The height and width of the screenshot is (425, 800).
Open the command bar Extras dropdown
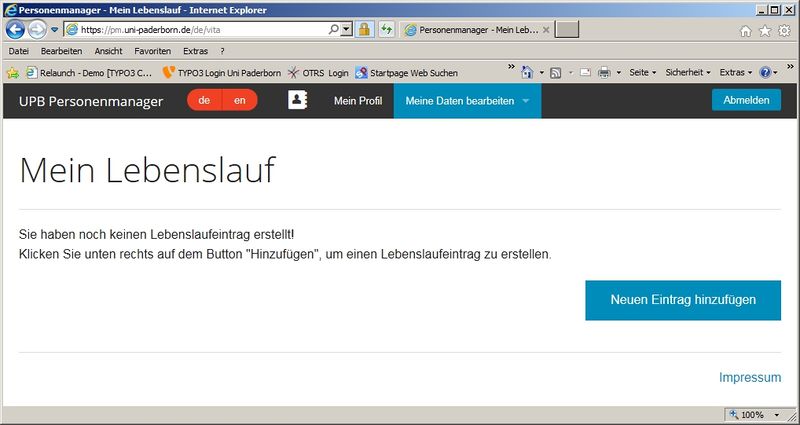pos(736,73)
